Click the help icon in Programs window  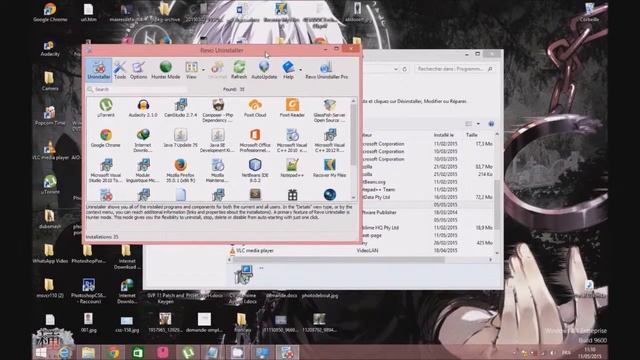tap(491, 124)
